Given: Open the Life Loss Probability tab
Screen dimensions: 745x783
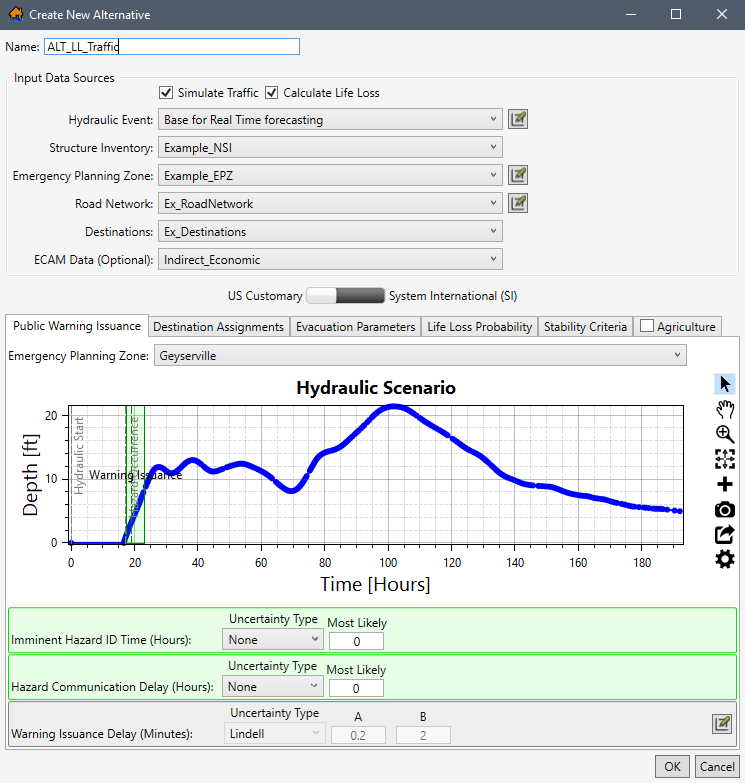Looking at the screenshot, I should coord(480,327).
